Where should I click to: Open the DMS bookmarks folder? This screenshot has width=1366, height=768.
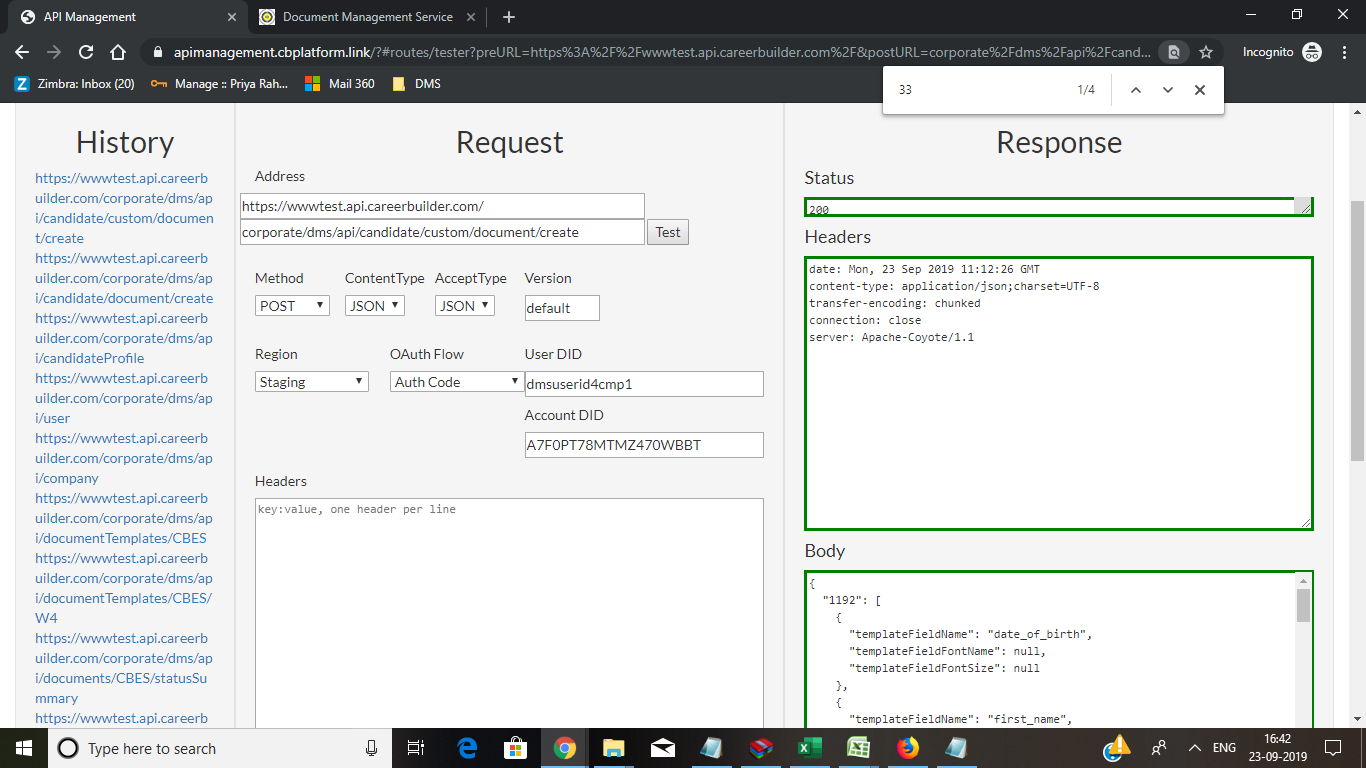click(416, 84)
